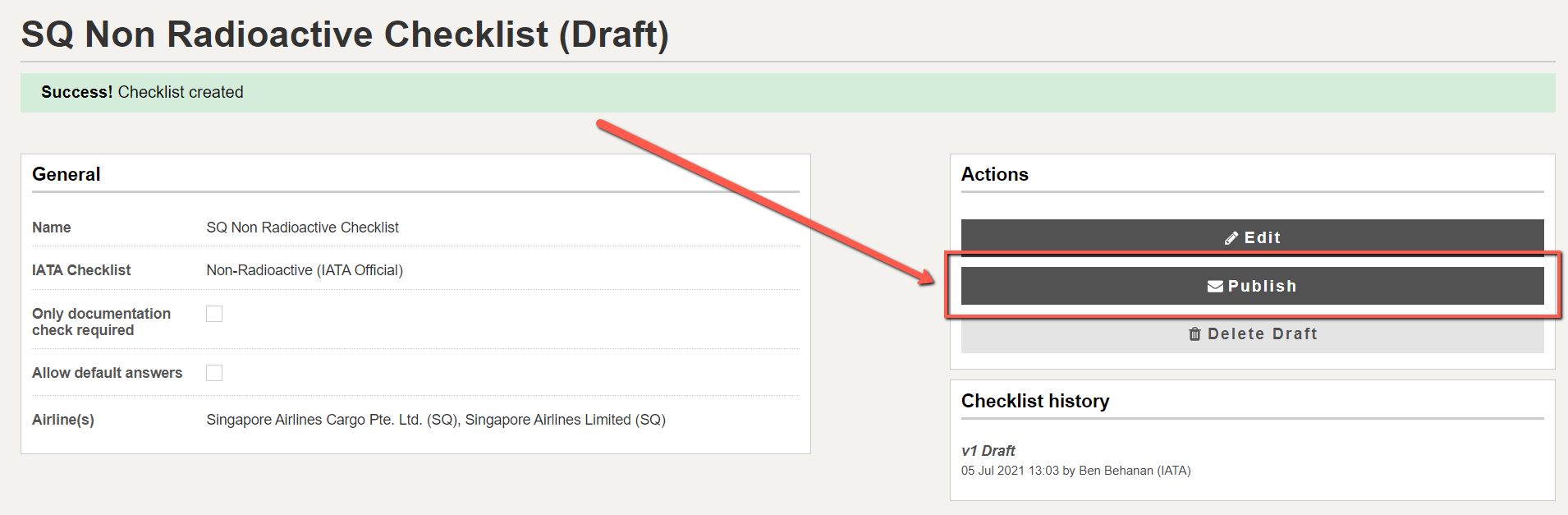Click the Allow default answers label
1568x515 pixels.
(108, 373)
